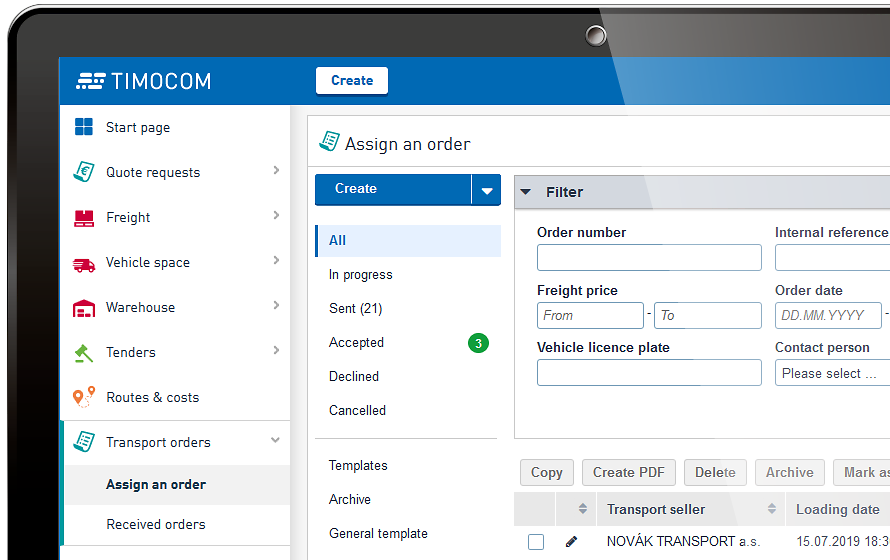Click the Assign an order header icon
Viewport: 890px width, 560px height.
coord(329,141)
